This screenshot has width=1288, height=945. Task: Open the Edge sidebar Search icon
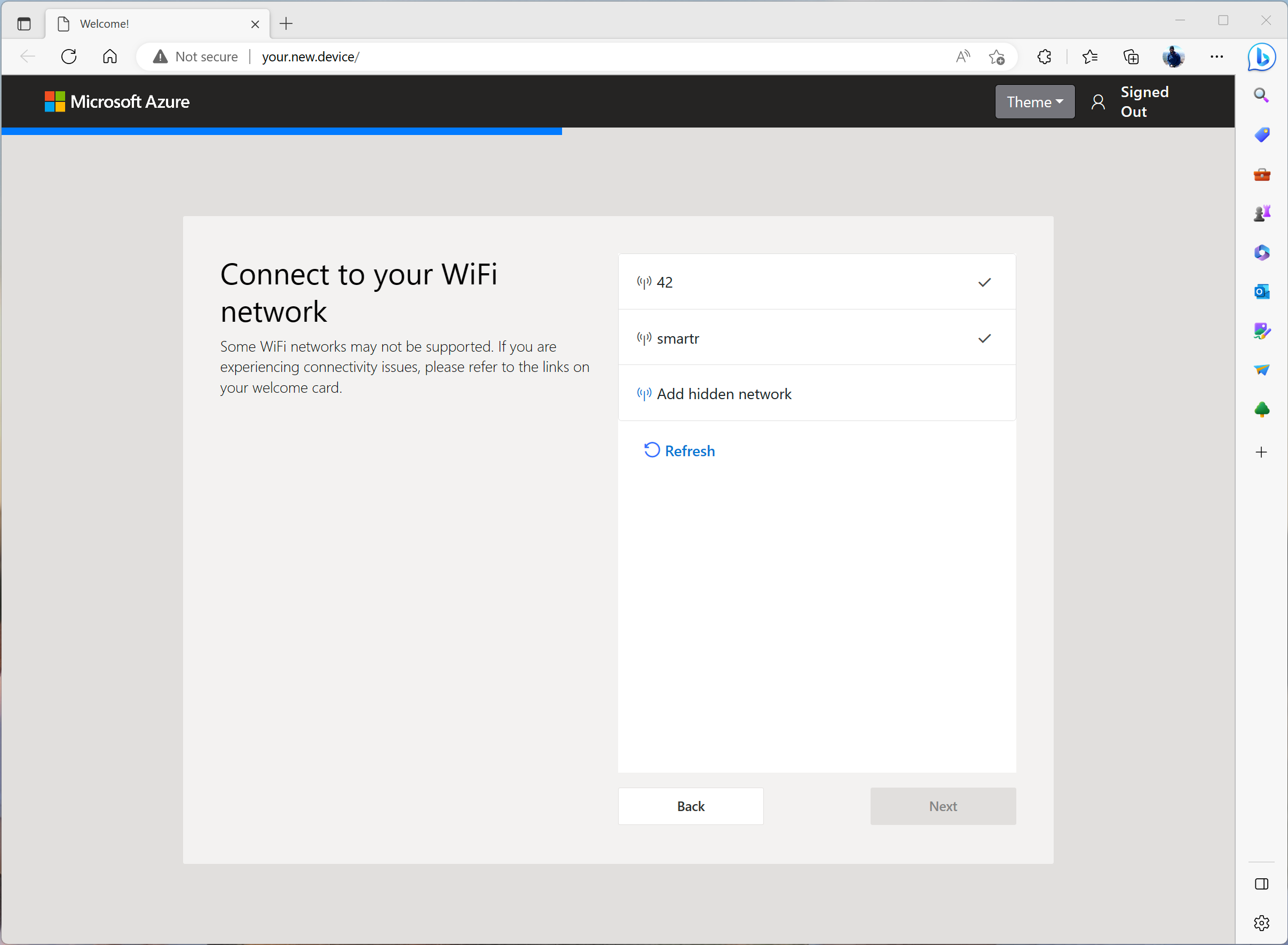click(1261, 96)
